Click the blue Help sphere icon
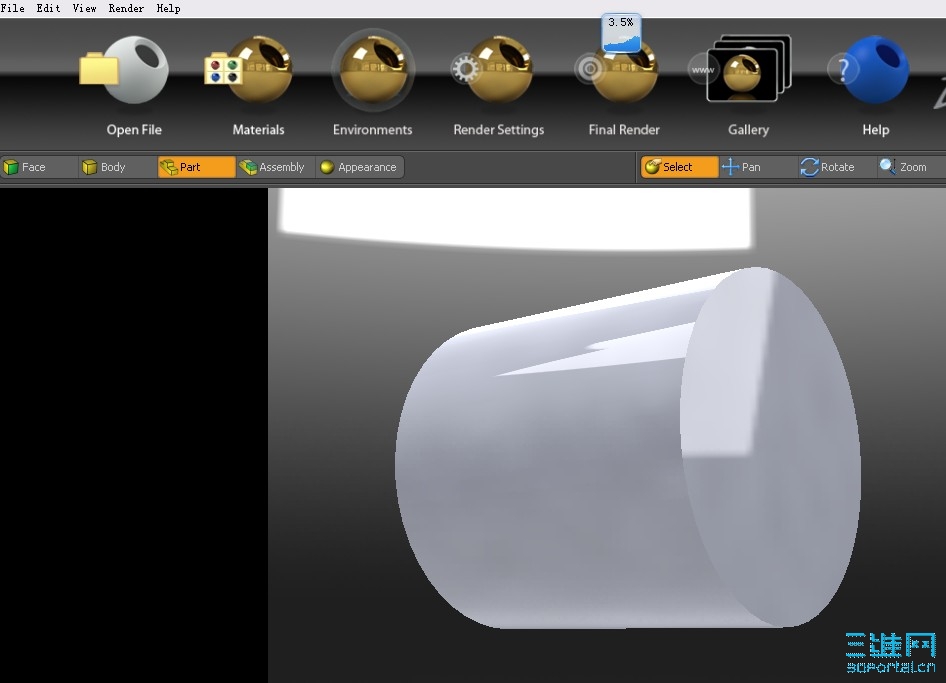 (869, 69)
